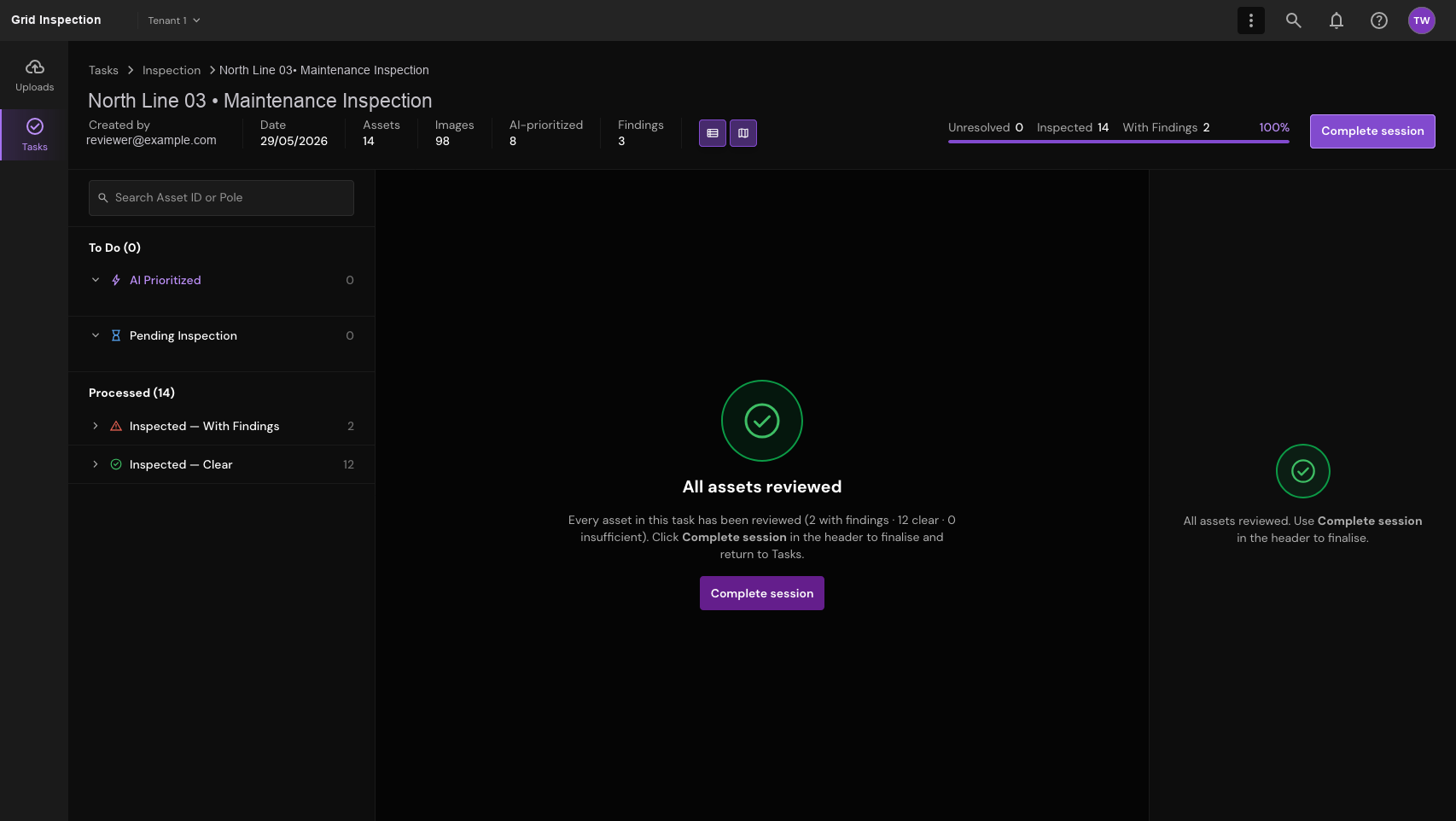The image size is (1456, 821).
Task: Switch to the list view toggle
Action: (x=713, y=133)
